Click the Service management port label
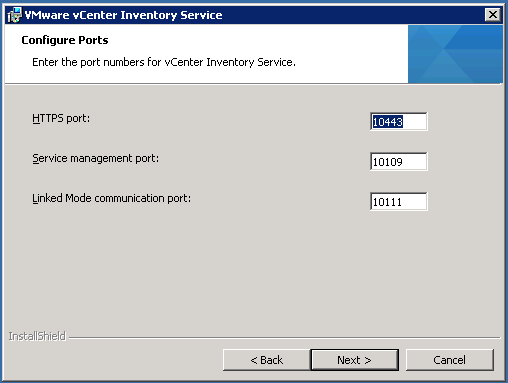The width and height of the screenshot is (508, 383). pyautogui.click(x=96, y=158)
